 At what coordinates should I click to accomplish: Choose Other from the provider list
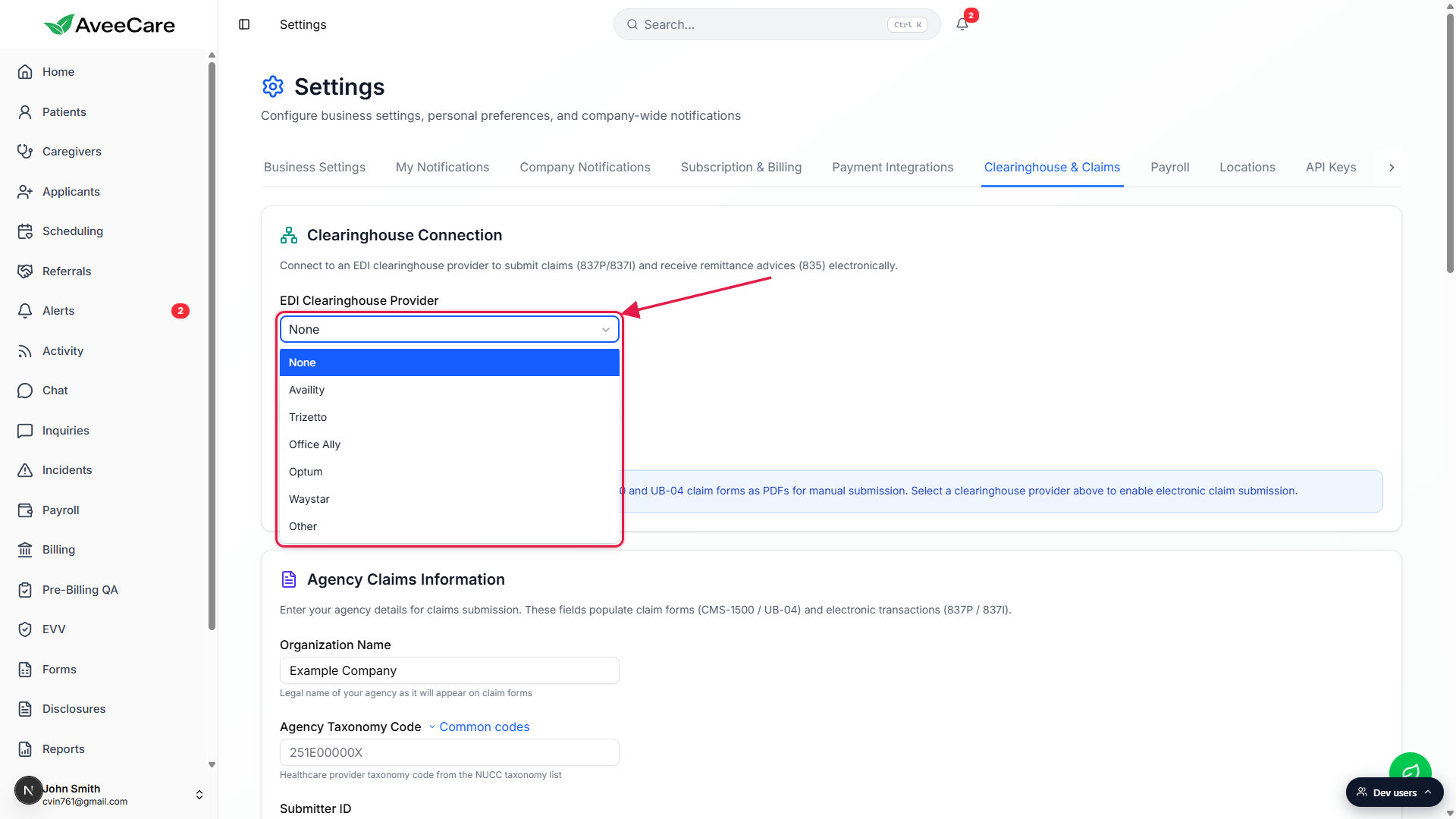(x=450, y=526)
